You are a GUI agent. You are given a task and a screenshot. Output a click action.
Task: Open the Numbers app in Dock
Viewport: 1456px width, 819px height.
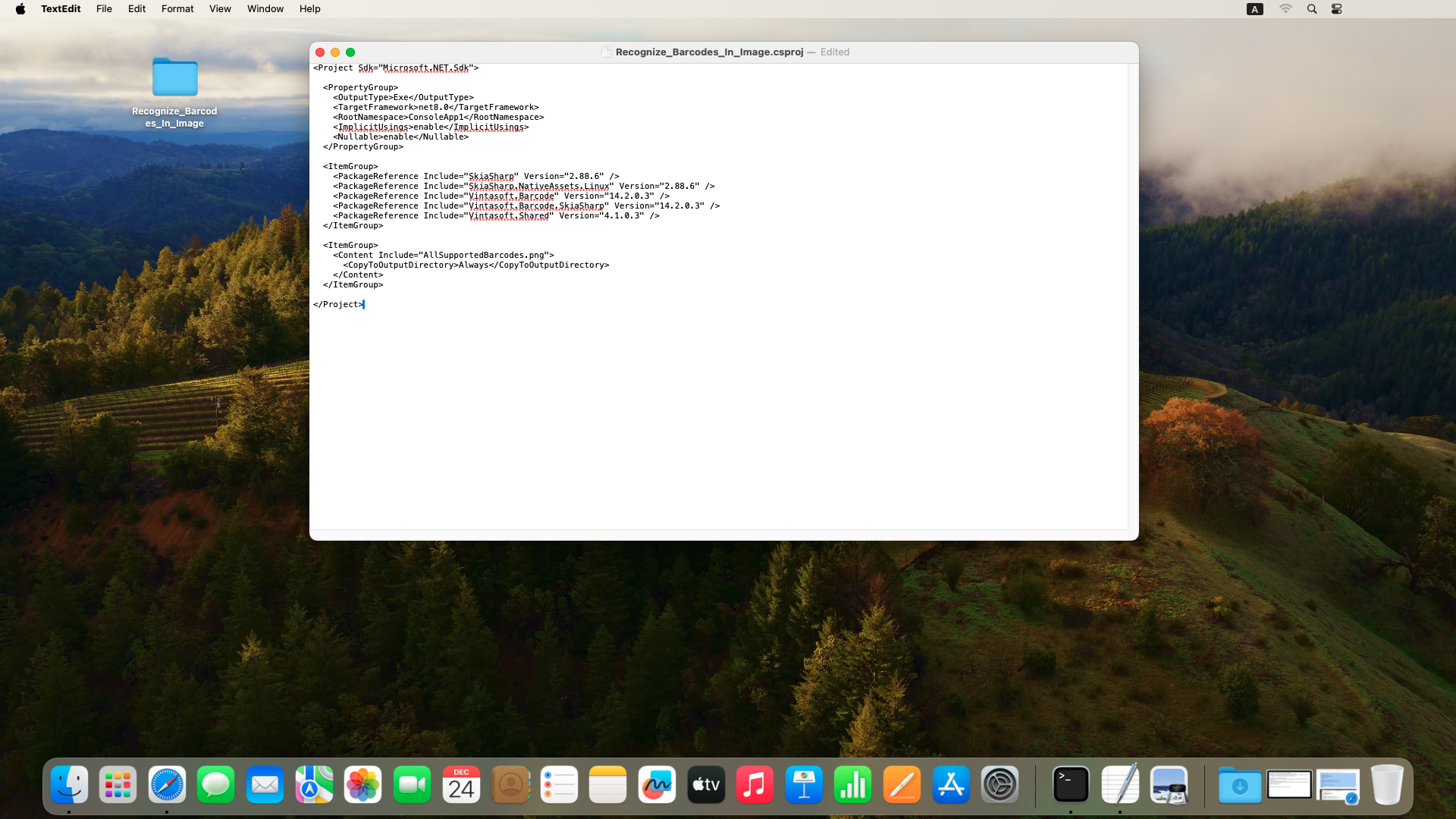pos(852,785)
